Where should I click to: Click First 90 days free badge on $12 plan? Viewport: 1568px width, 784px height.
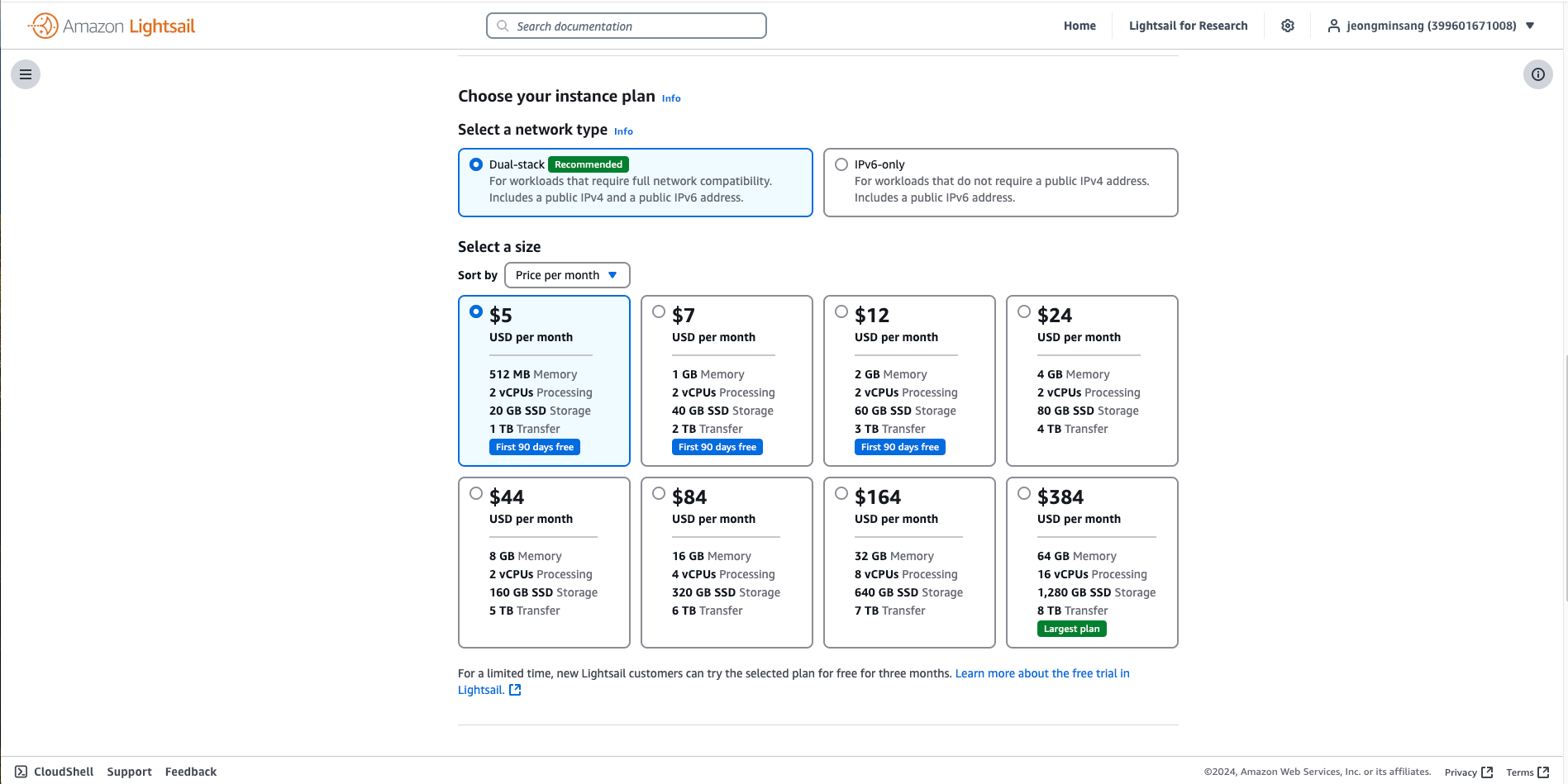(900, 447)
